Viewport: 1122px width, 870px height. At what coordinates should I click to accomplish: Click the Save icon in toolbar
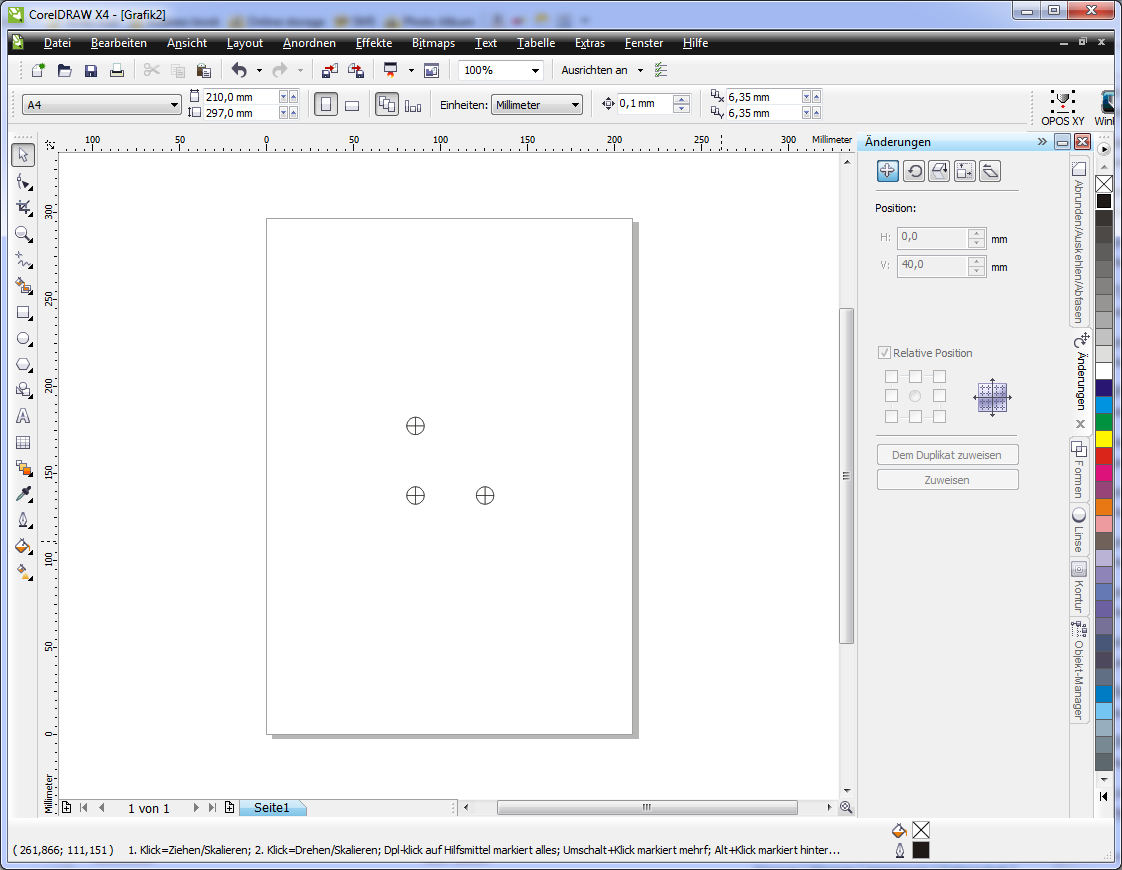click(91, 70)
